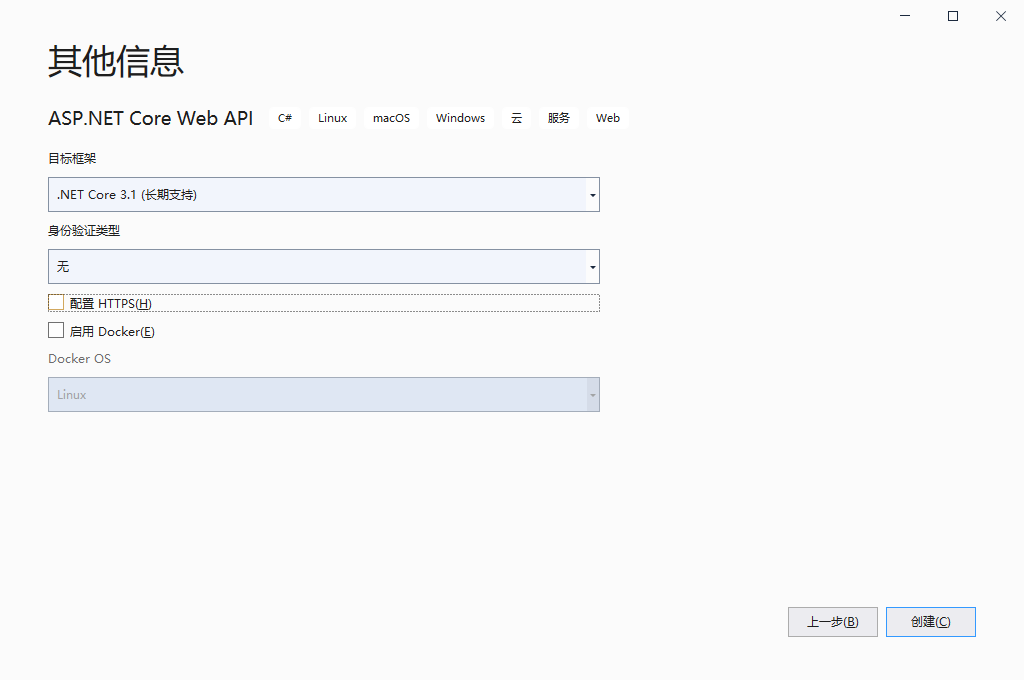Click the 无 authentication type field
Viewport: 1024px width, 680px height.
pyautogui.click(x=317, y=267)
